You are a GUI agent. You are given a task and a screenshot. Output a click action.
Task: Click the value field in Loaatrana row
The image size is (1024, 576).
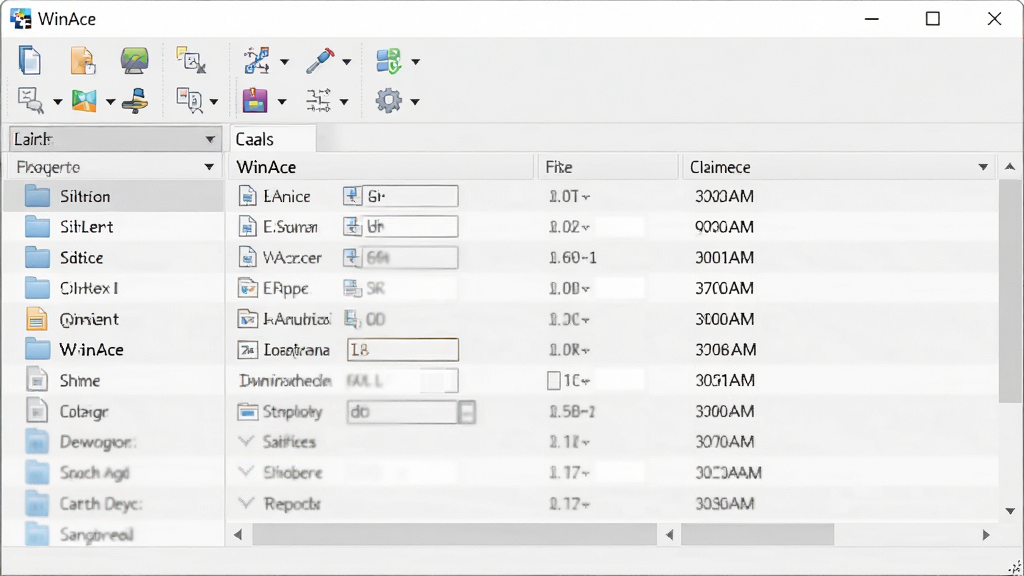pyautogui.click(x=402, y=349)
